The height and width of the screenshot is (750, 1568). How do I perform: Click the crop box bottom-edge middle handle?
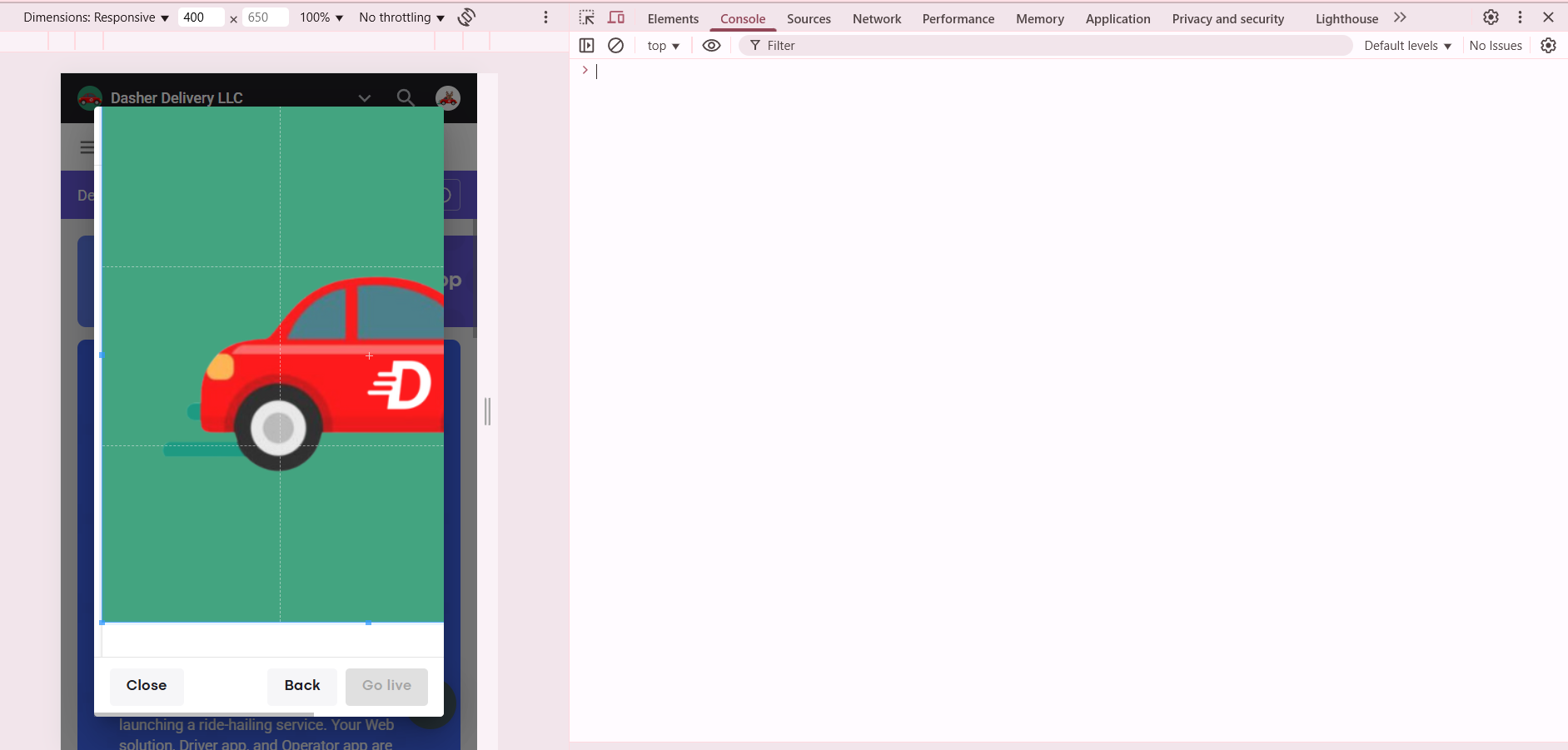click(368, 623)
